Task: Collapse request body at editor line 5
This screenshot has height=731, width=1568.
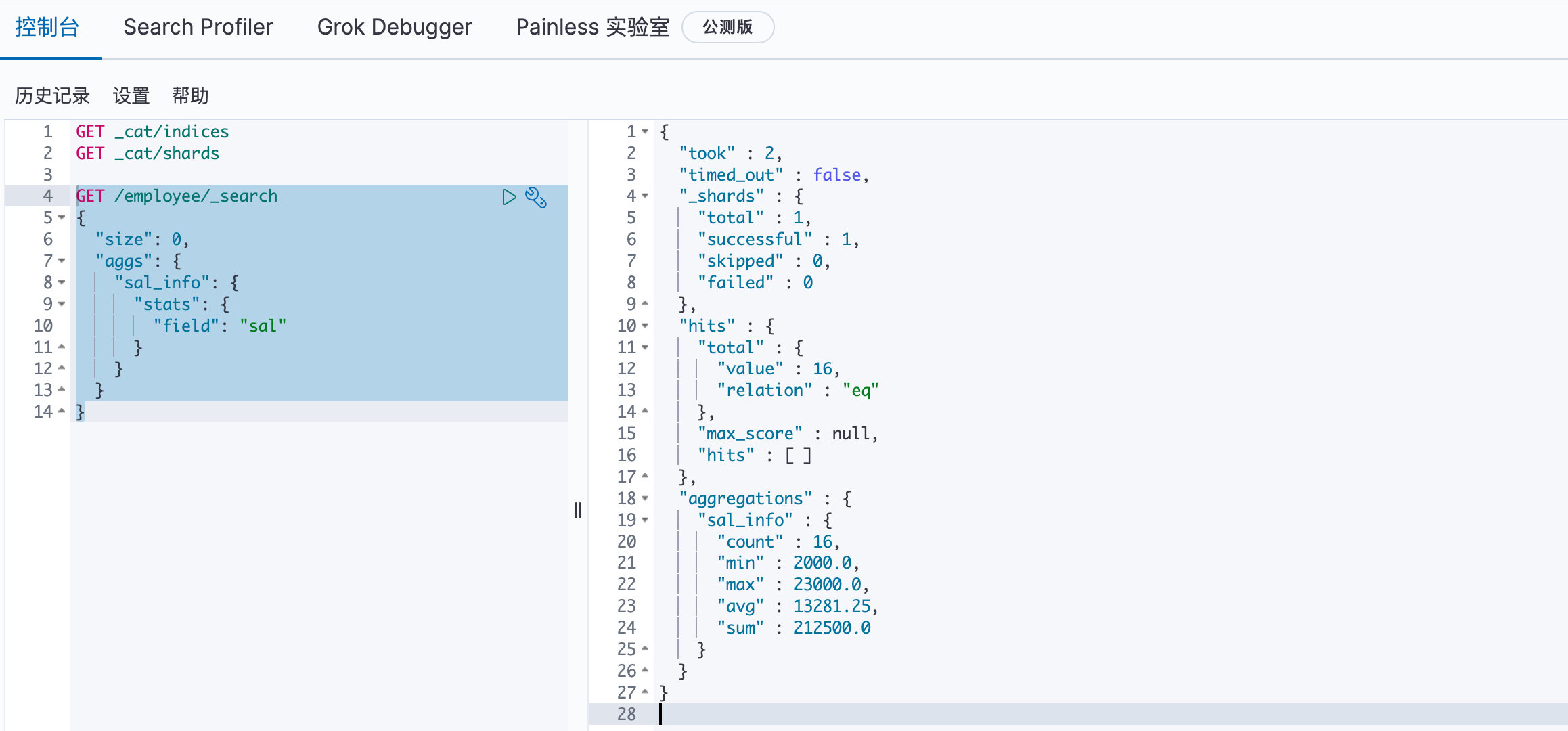Action: [x=62, y=217]
